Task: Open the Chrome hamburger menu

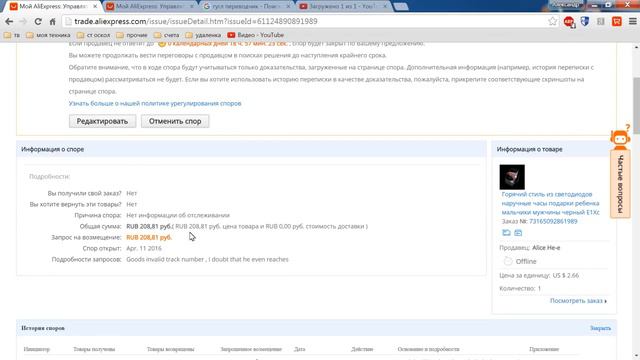Action: pyautogui.click(x=632, y=22)
